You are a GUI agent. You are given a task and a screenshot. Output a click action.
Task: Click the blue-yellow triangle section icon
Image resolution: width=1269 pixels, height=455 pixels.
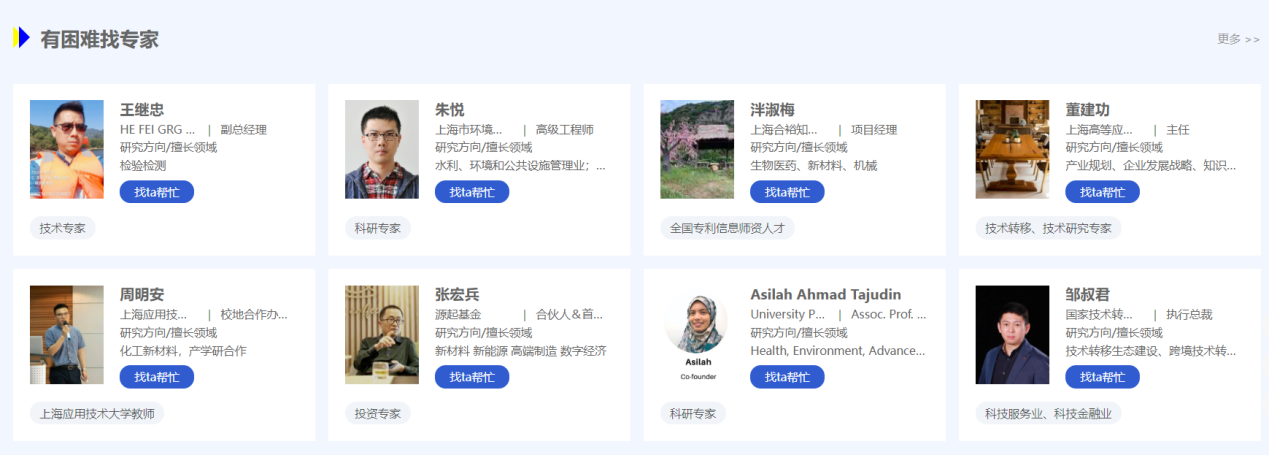pos(21,38)
